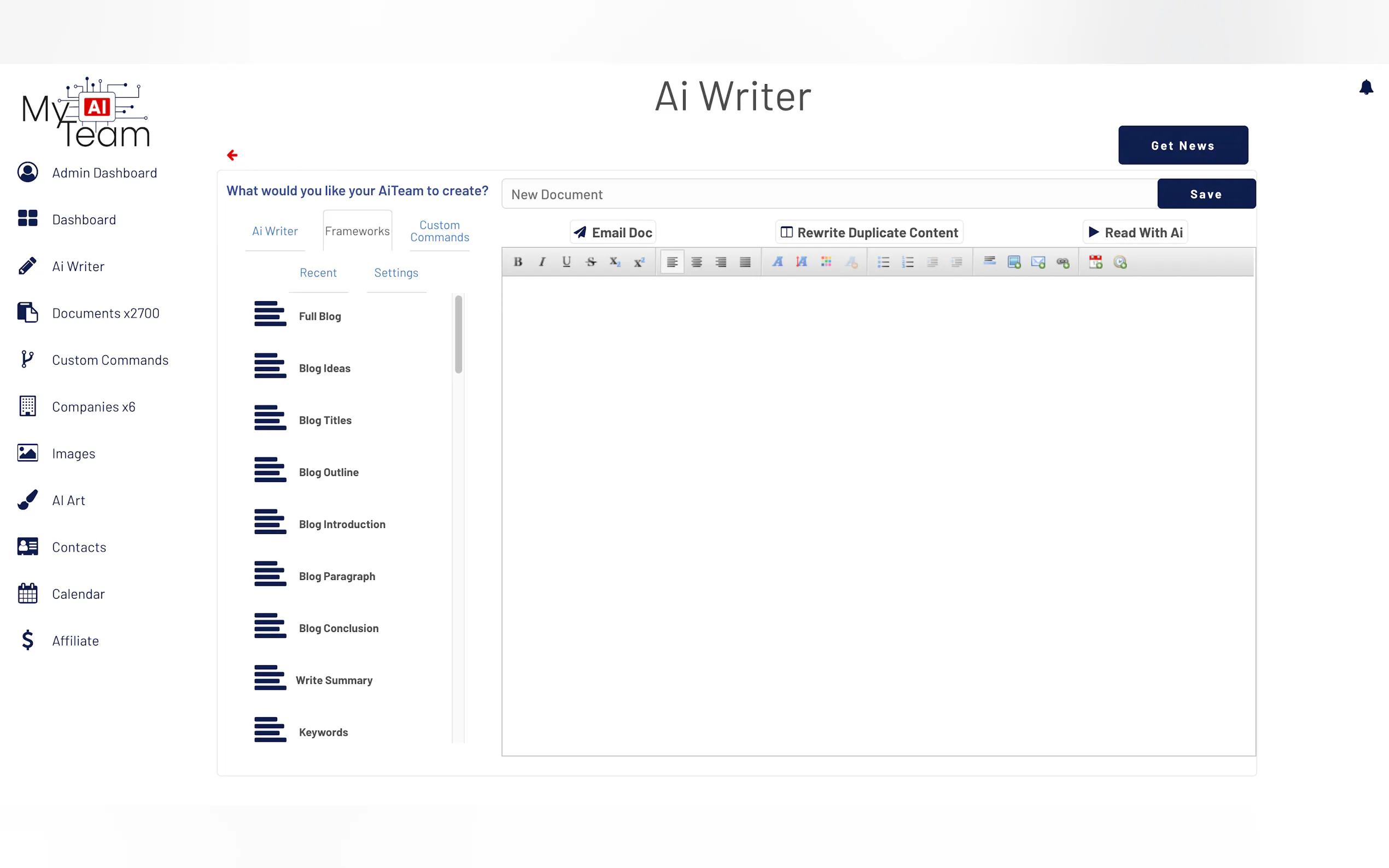The image size is (1389, 868).
Task: Click the notification bell icon
Action: pos(1365,87)
